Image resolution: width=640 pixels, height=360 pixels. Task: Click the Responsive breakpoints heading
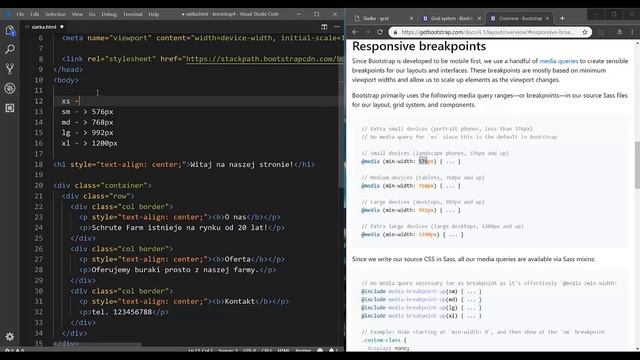click(419, 46)
